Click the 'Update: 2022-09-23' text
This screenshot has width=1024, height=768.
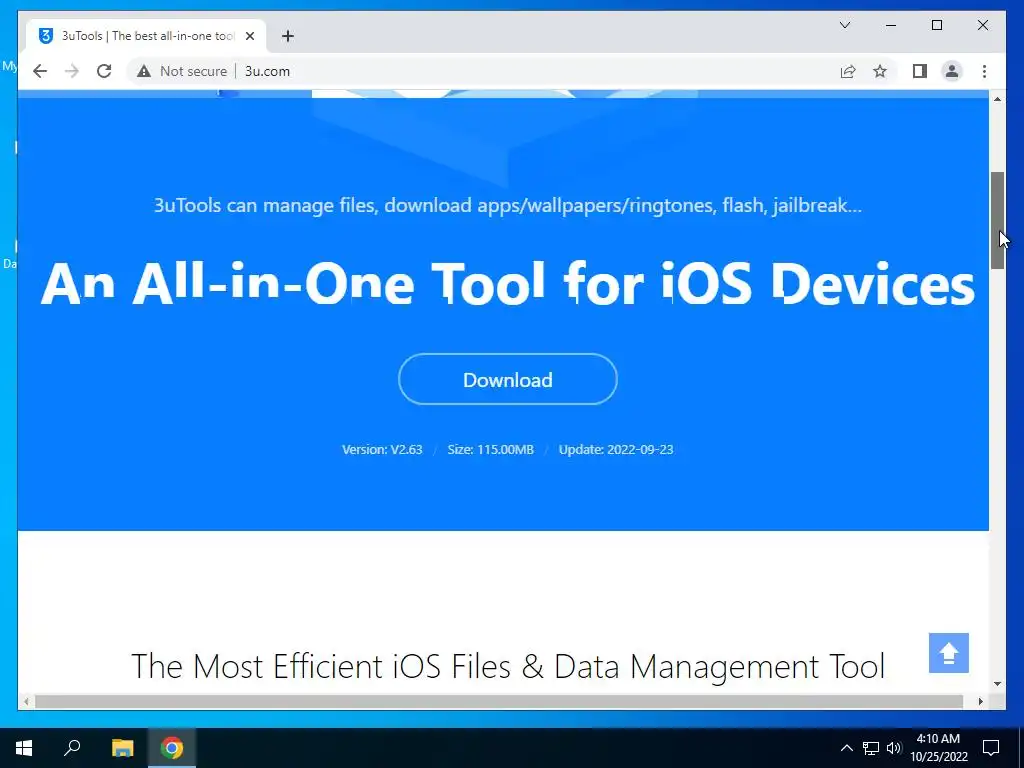pyautogui.click(x=616, y=449)
